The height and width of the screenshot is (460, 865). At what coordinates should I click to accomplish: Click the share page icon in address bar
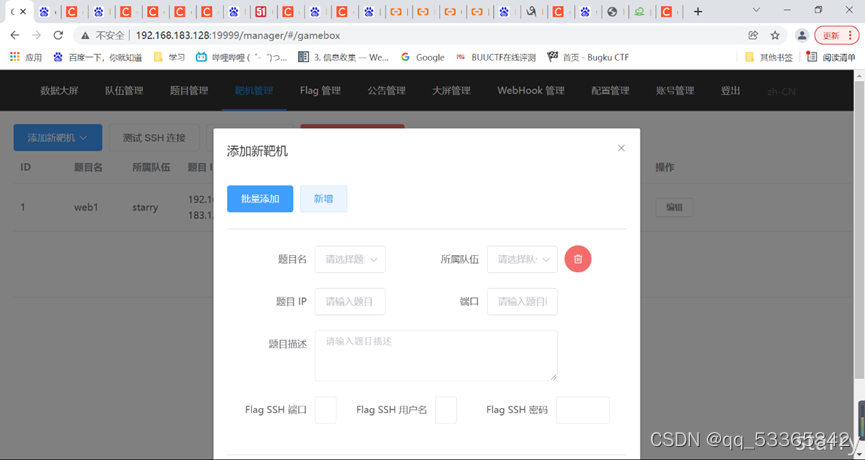click(x=753, y=35)
